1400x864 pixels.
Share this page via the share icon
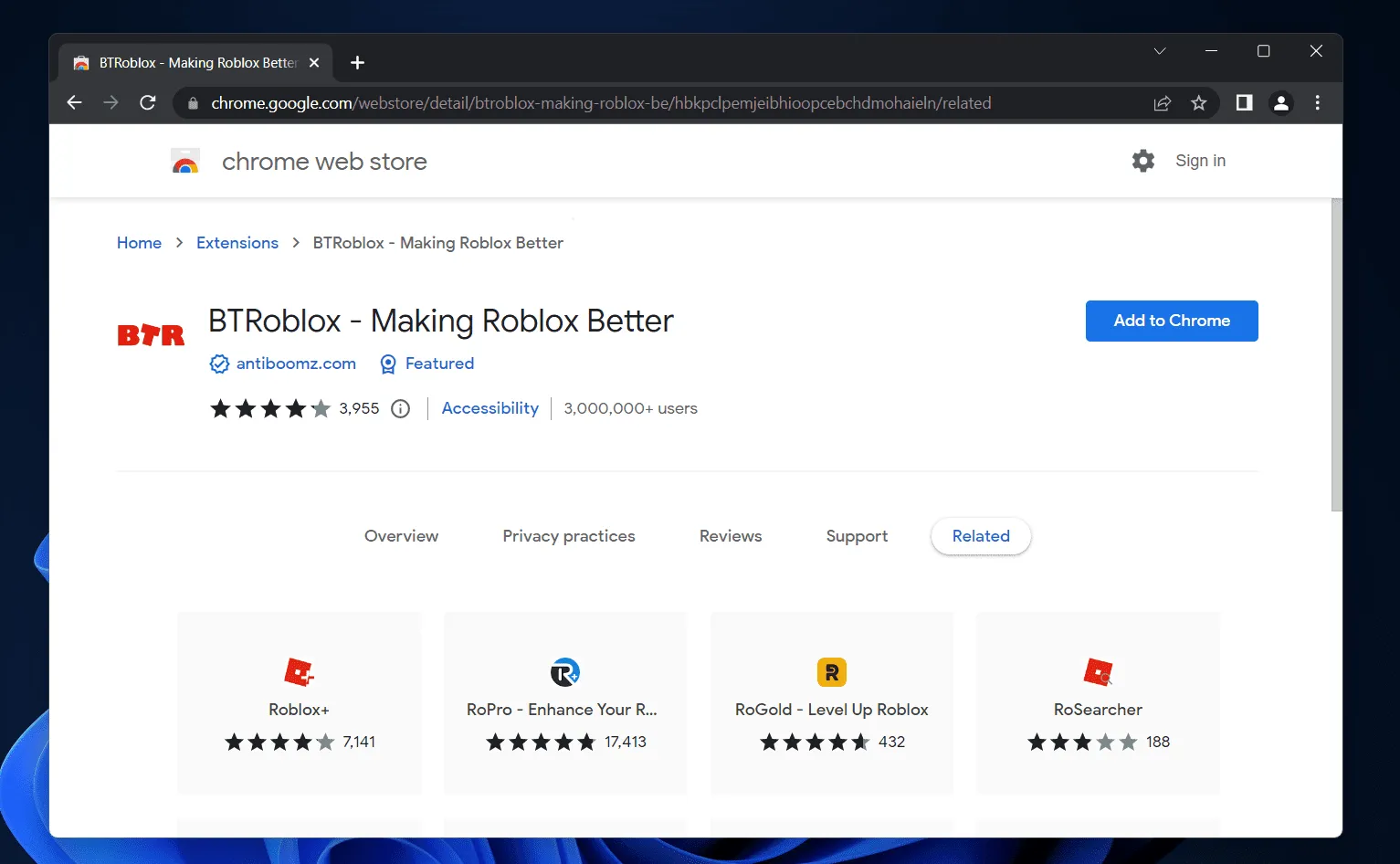[1163, 103]
